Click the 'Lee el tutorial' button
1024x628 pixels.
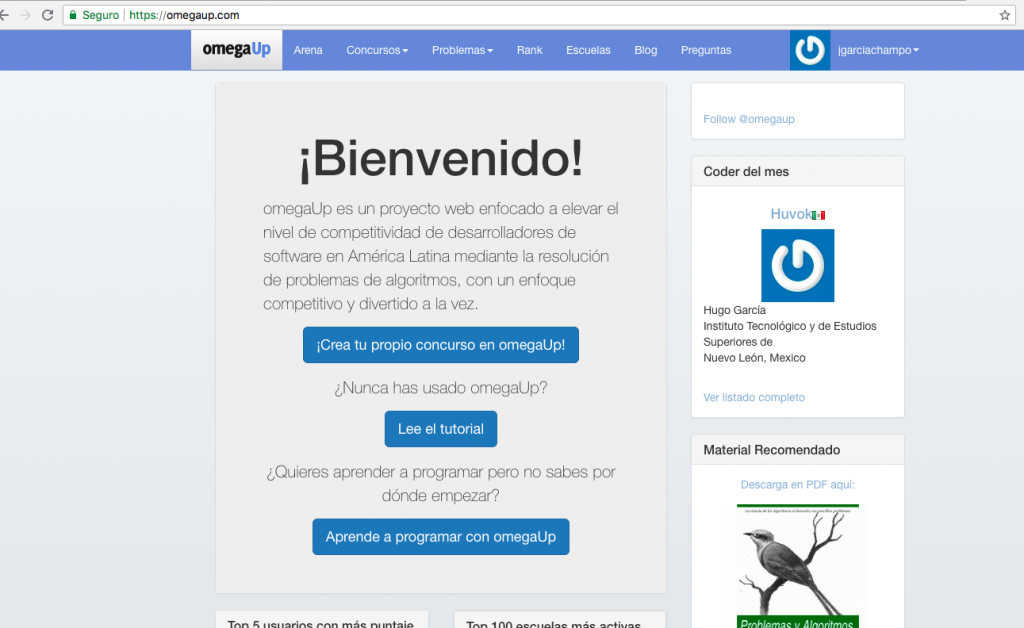tap(440, 429)
